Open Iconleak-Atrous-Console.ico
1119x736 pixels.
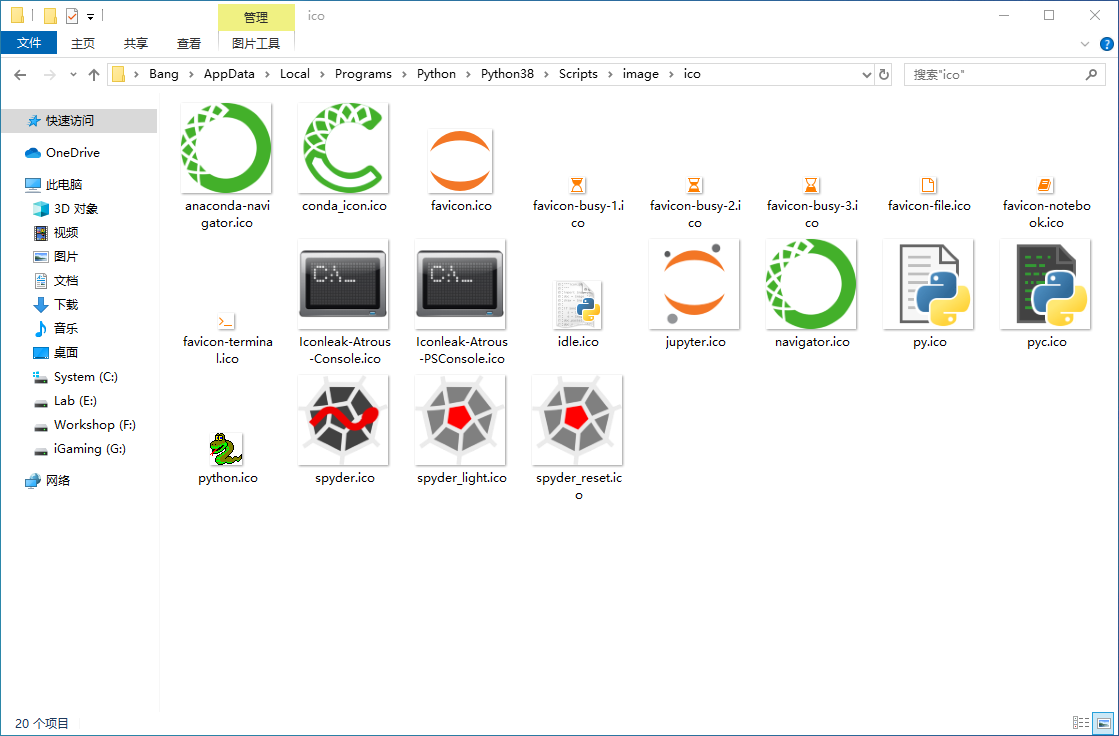point(343,284)
